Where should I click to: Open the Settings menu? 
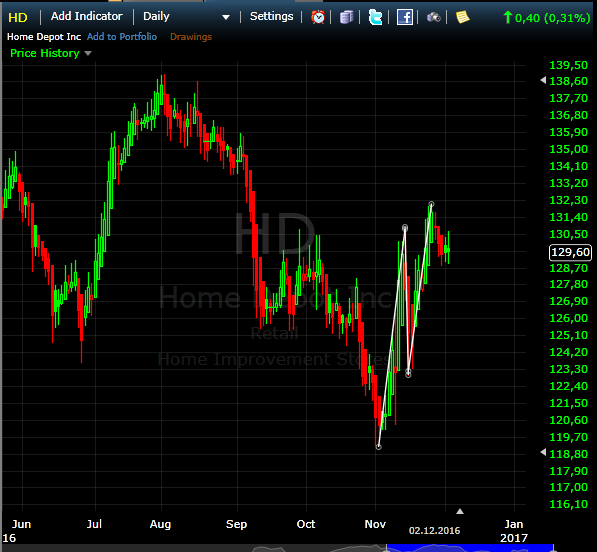click(x=271, y=16)
